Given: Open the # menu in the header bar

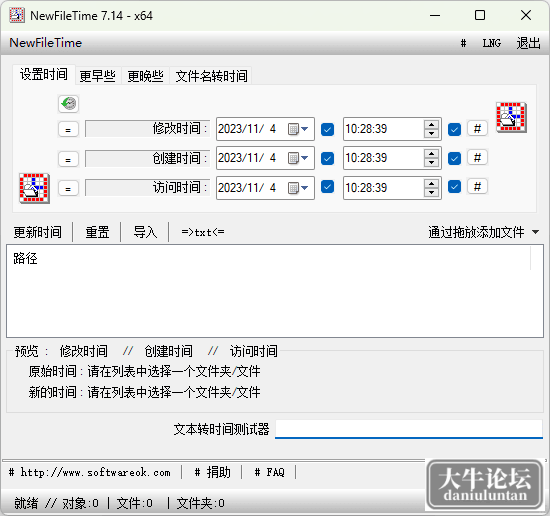Looking at the screenshot, I should click(x=463, y=43).
